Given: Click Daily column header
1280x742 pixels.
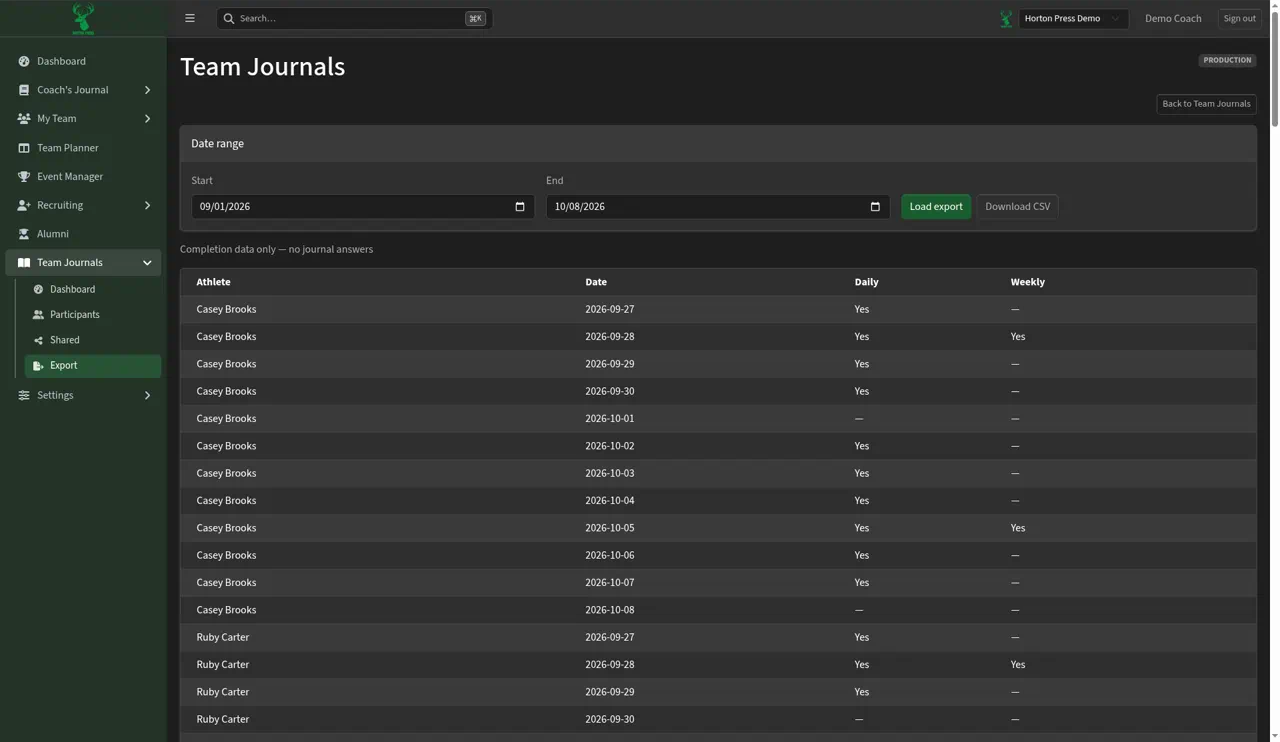Looking at the screenshot, I should 866,282.
